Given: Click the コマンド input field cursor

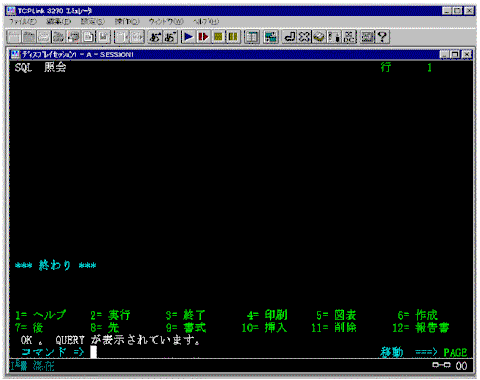Looking at the screenshot, I should click(x=94, y=352).
